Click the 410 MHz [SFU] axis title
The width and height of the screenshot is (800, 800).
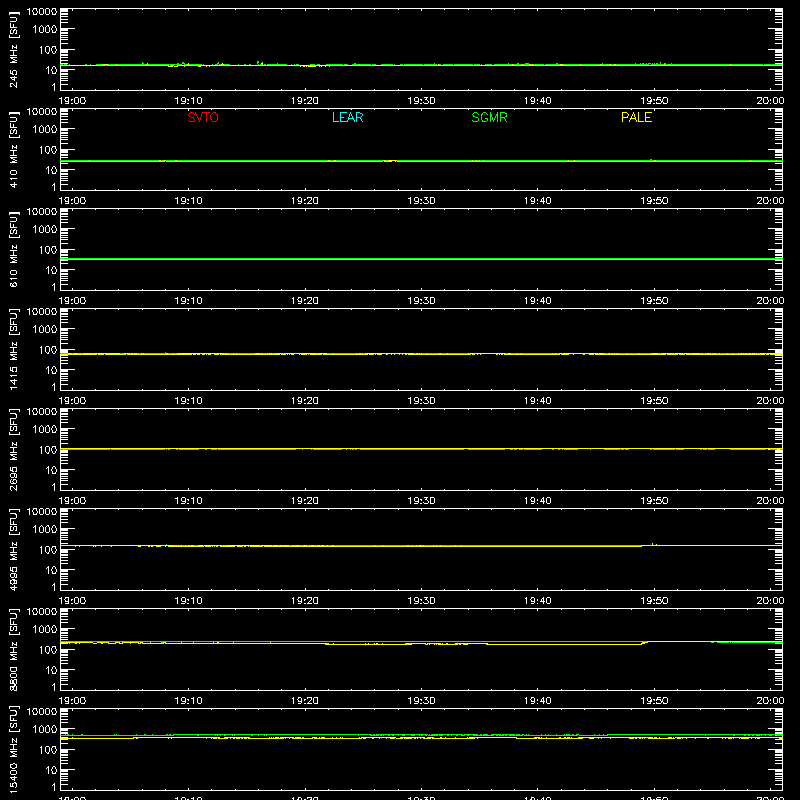pyautogui.click(x=13, y=149)
